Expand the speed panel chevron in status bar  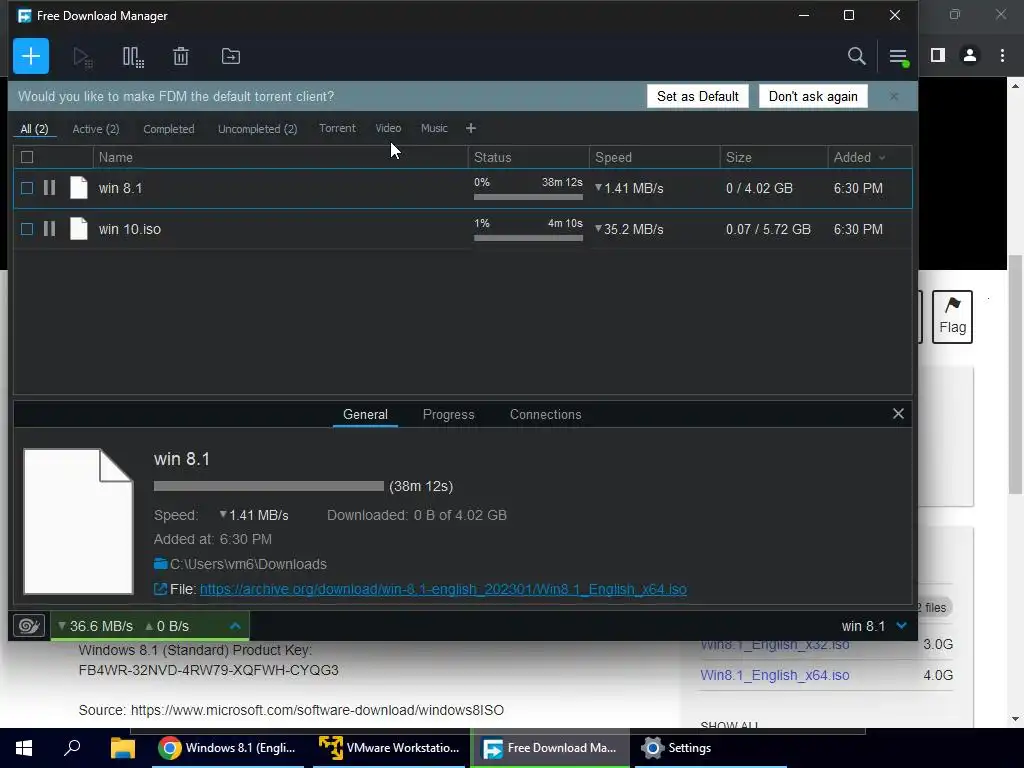point(235,626)
